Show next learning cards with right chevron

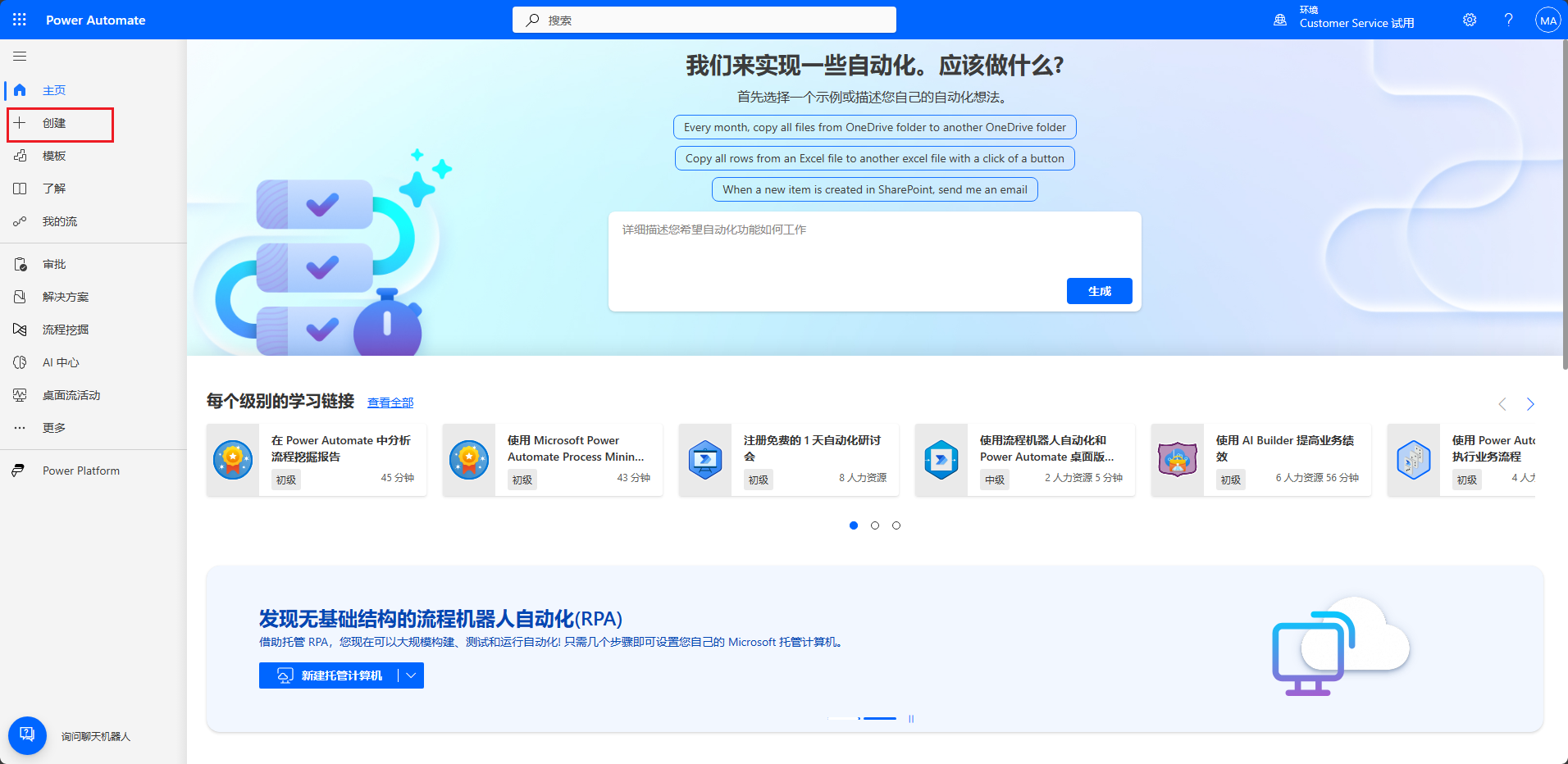(x=1530, y=404)
